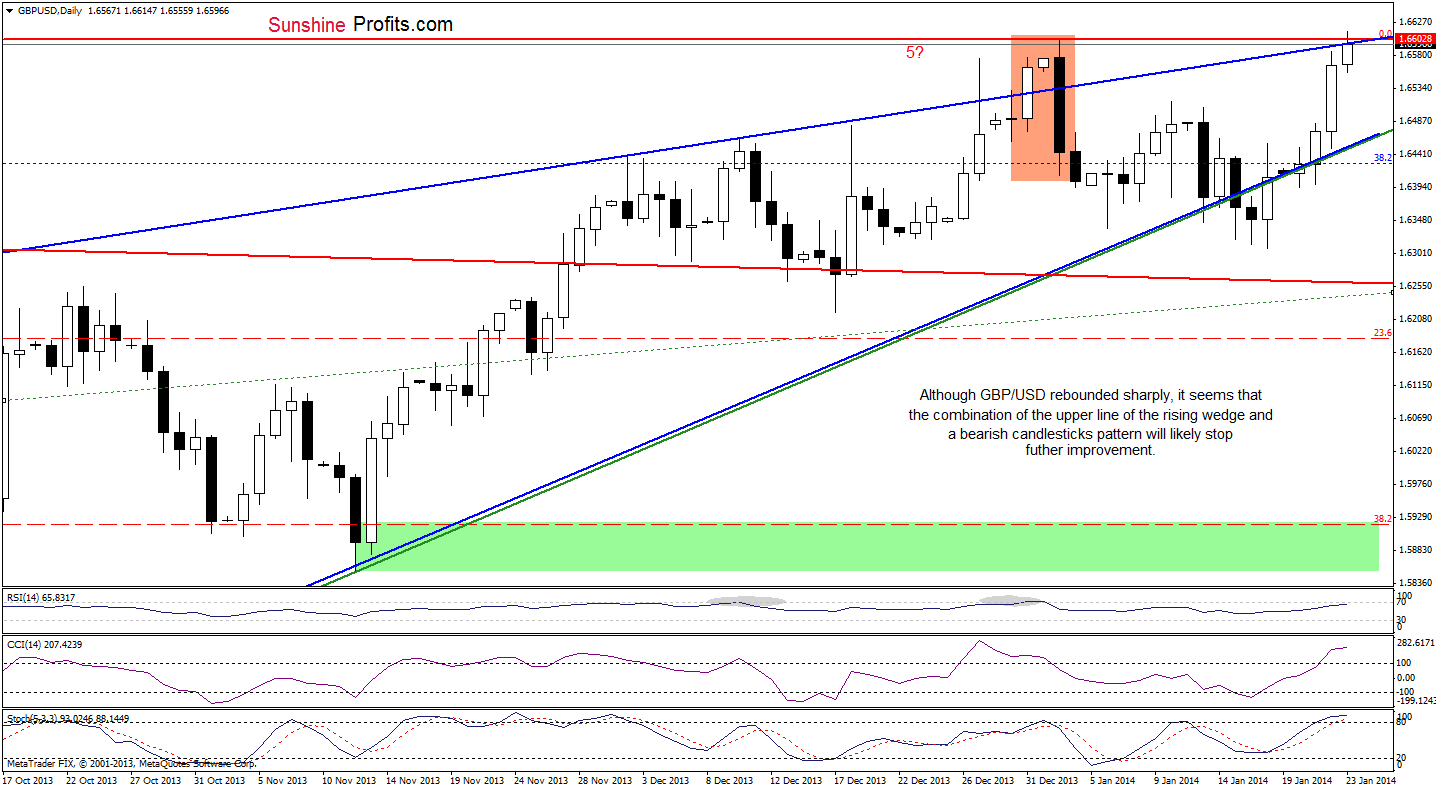Click the red '5?' wave label
The image size is (1436, 789).
(915, 53)
